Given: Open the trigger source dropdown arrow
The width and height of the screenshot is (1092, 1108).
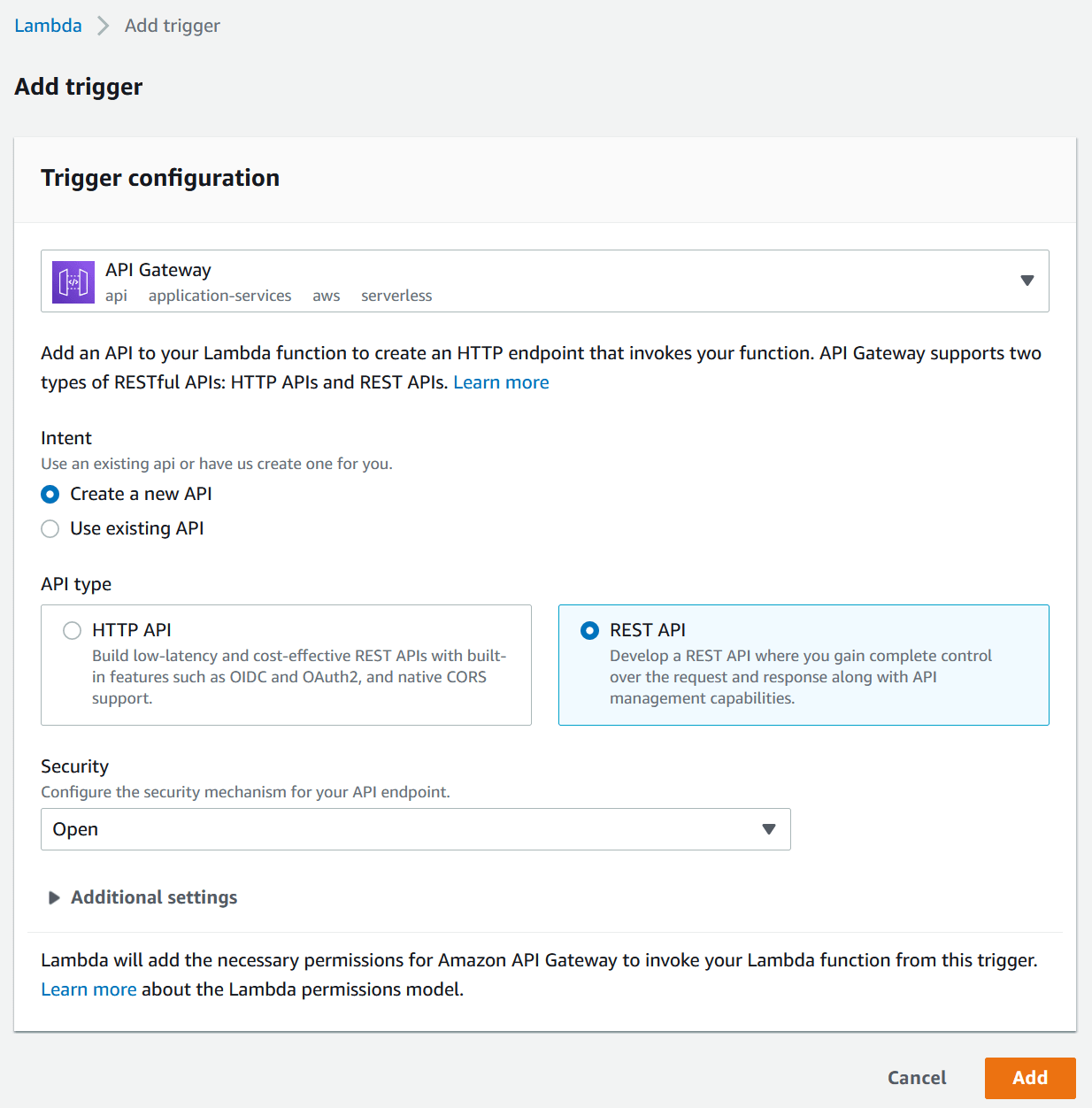Looking at the screenshot, I should 1027,281.
